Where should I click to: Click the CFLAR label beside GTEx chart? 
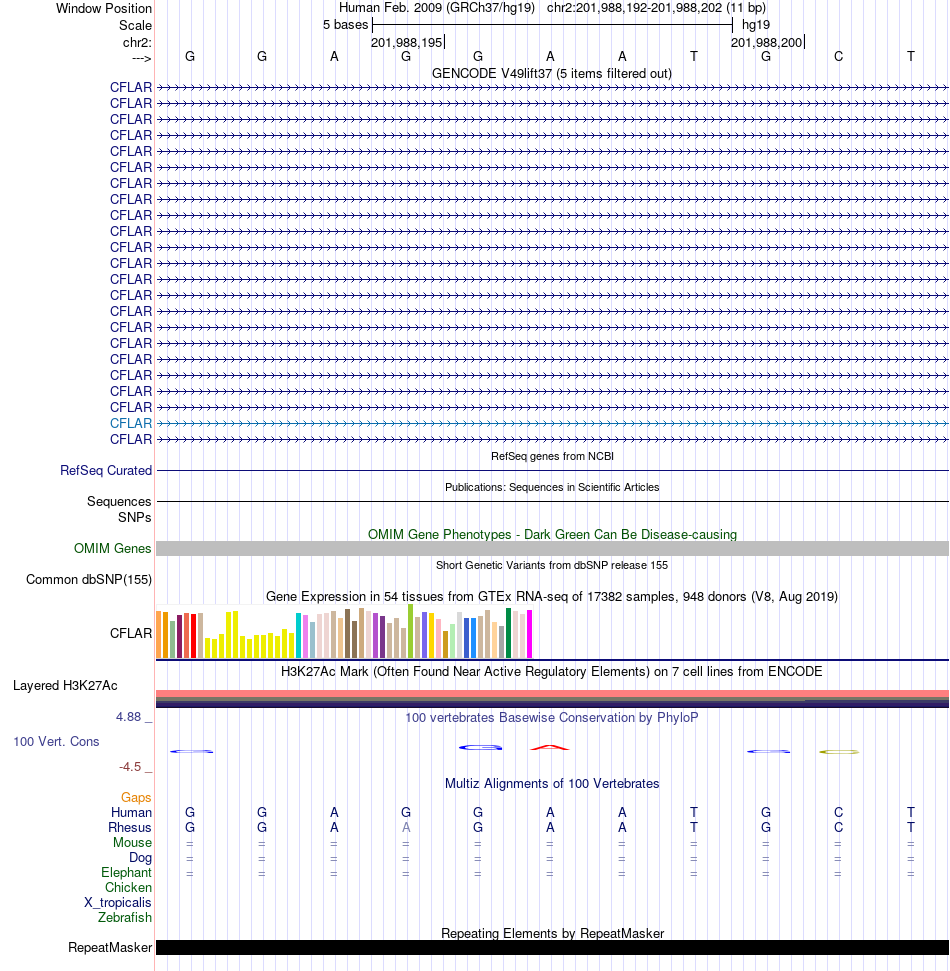pyautogui.click(x=131, y=633)
